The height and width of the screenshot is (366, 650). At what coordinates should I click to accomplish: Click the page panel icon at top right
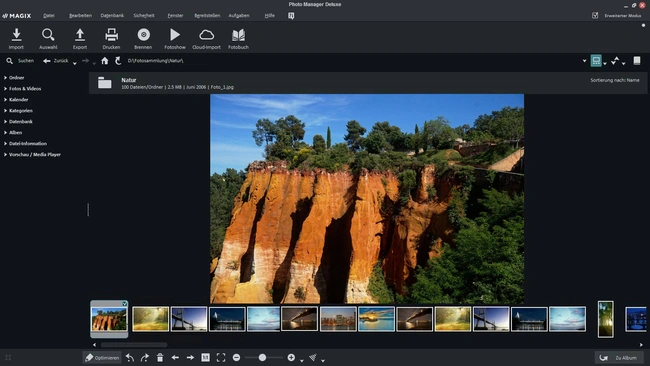637,61
